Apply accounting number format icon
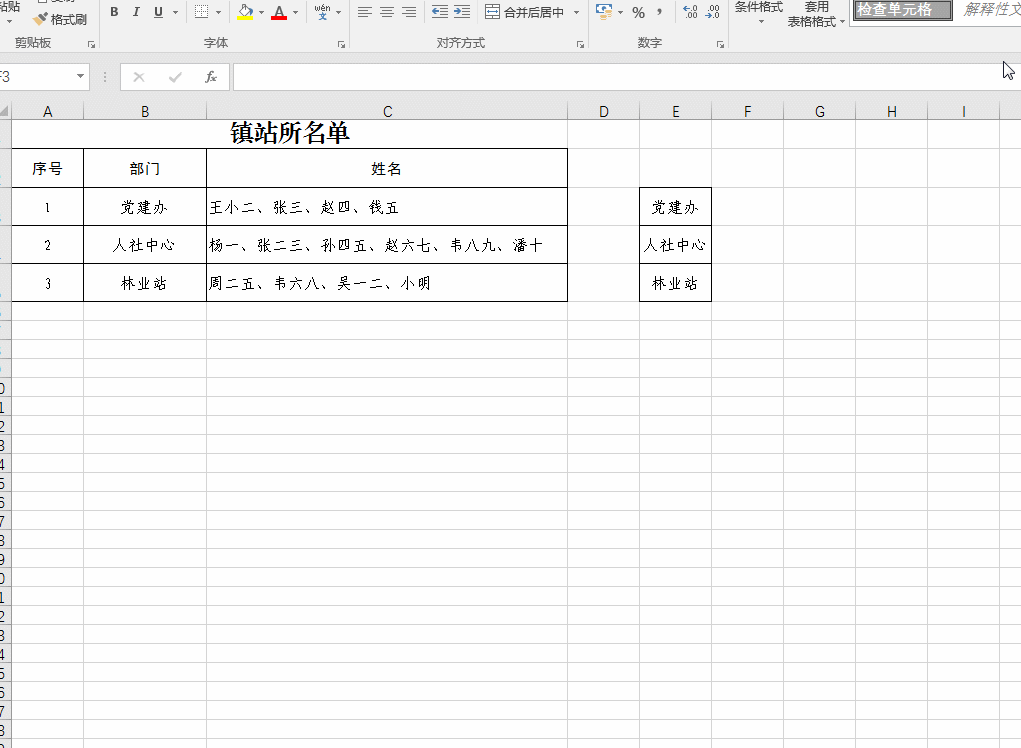The width and height of the screenshot is (1021, 748). [x=604, y=12]
